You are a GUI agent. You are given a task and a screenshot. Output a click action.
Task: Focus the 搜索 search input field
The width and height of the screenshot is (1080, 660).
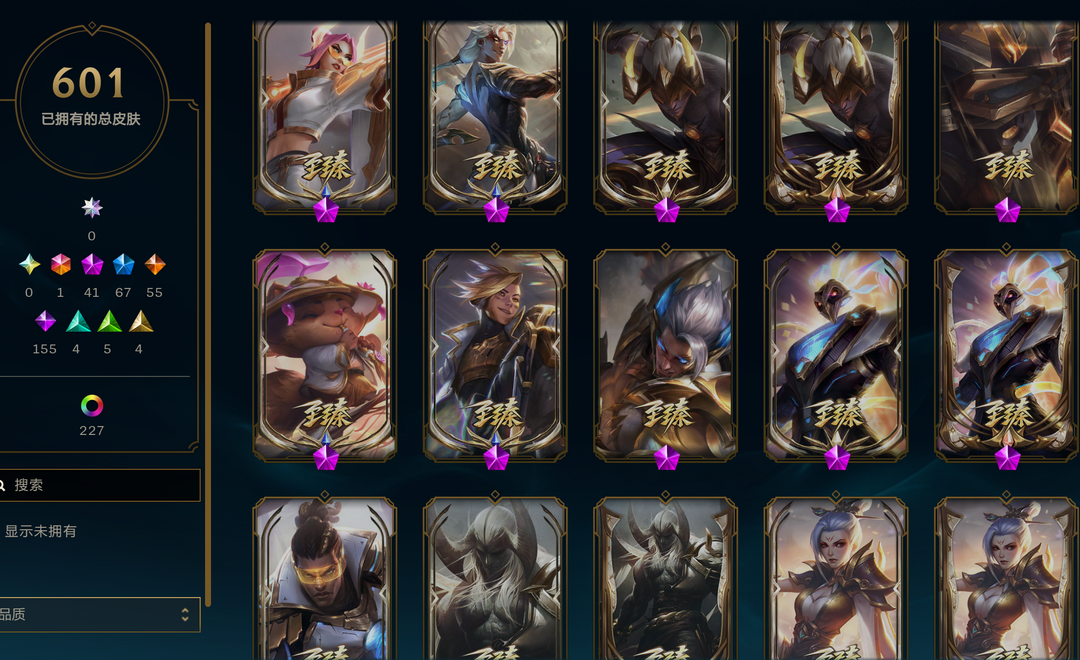click(100, 485)
